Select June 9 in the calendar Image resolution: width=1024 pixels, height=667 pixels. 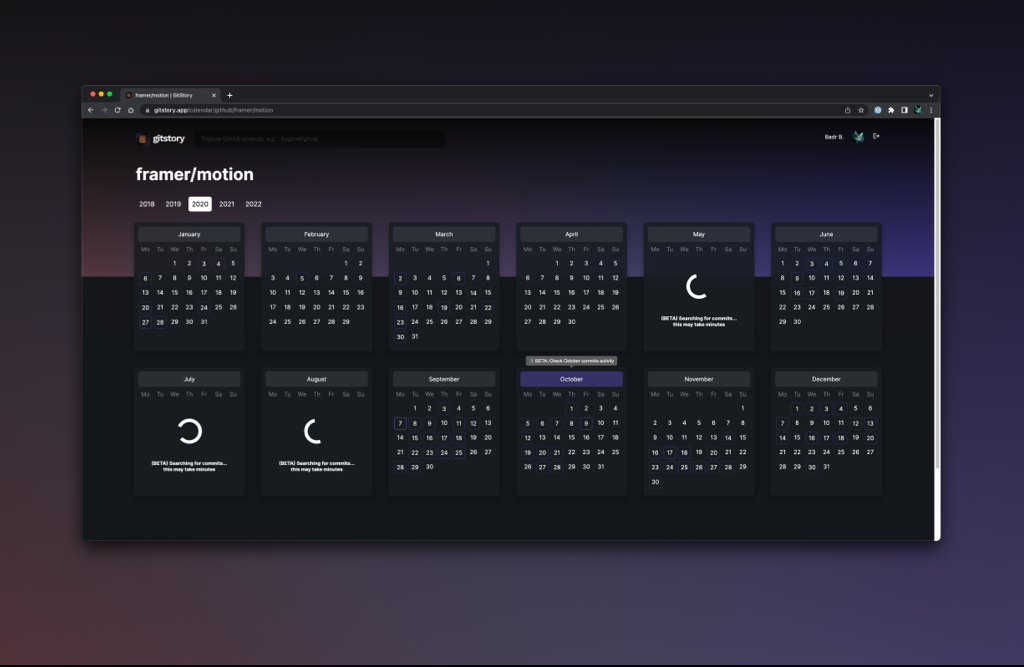coord(797,278)
